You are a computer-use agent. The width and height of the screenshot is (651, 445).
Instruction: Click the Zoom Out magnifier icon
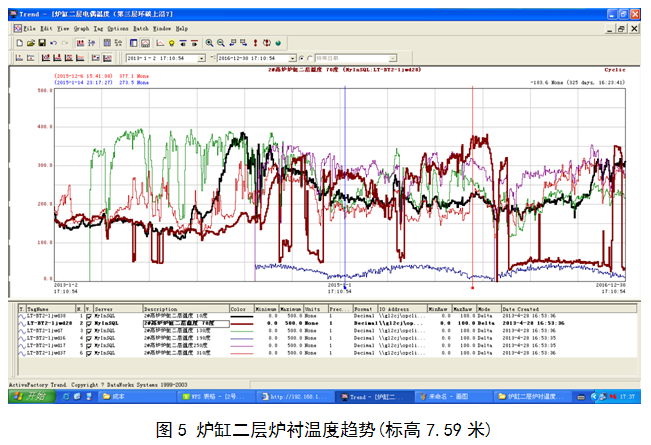(220, 43)
